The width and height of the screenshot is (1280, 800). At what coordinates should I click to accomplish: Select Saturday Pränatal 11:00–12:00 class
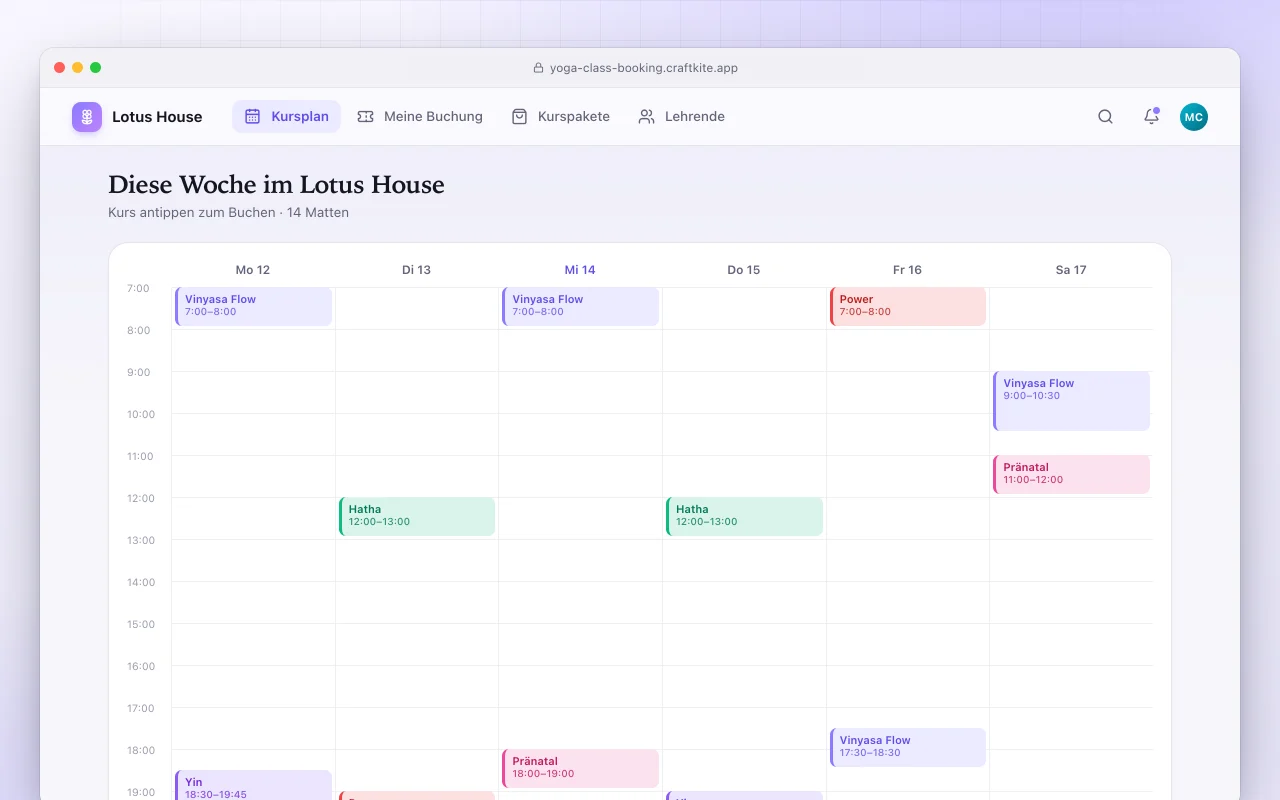pyautogui.click(x=1071, y=474)
